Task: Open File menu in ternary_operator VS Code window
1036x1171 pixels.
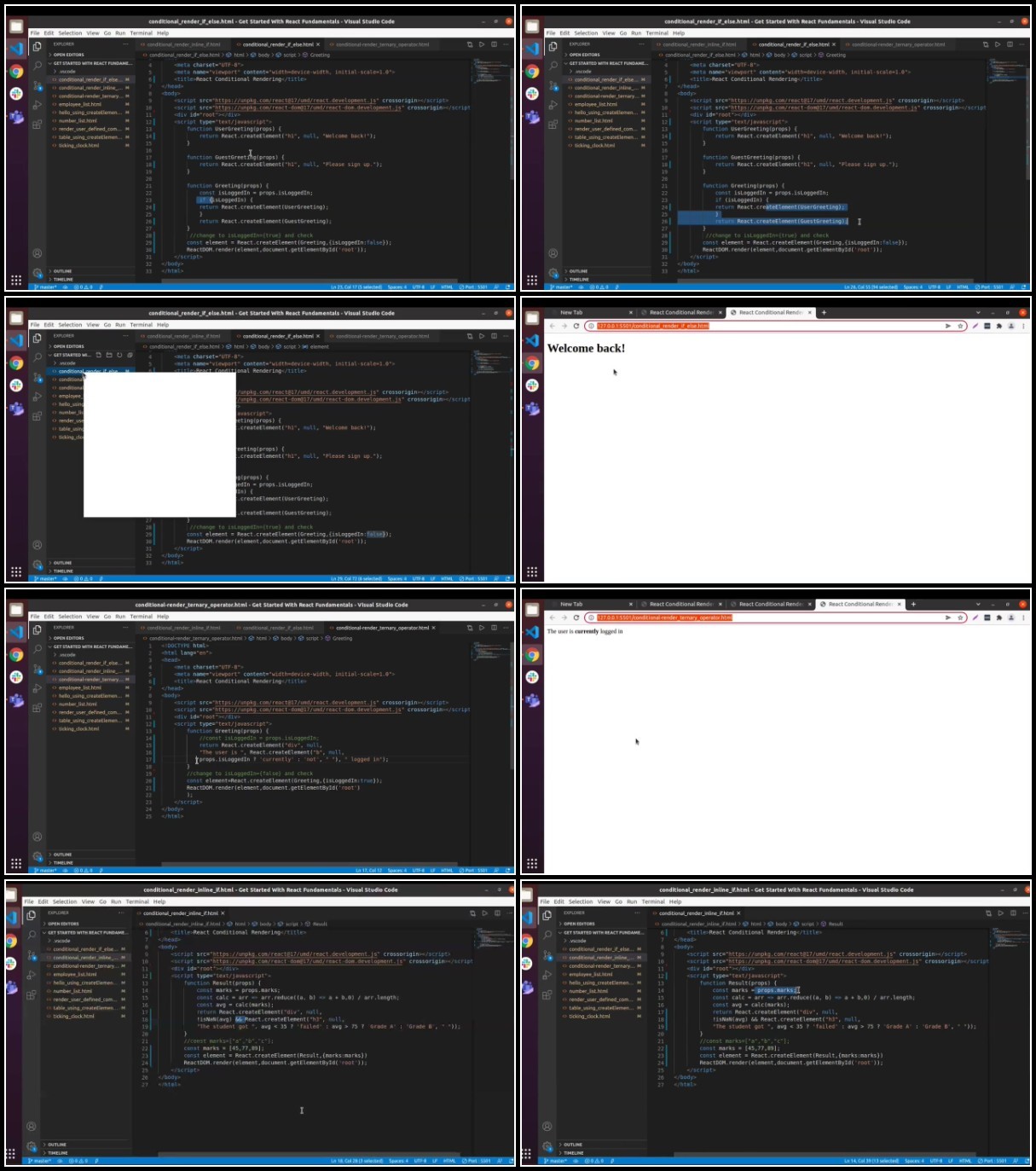Action: (35, 616)
